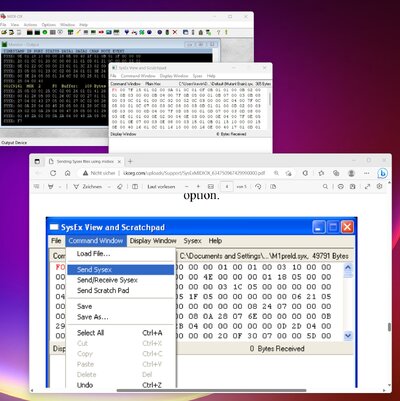Activate the Zeichnen draw tool
Viewport: 400px width, 401px height.
[88, 186]
